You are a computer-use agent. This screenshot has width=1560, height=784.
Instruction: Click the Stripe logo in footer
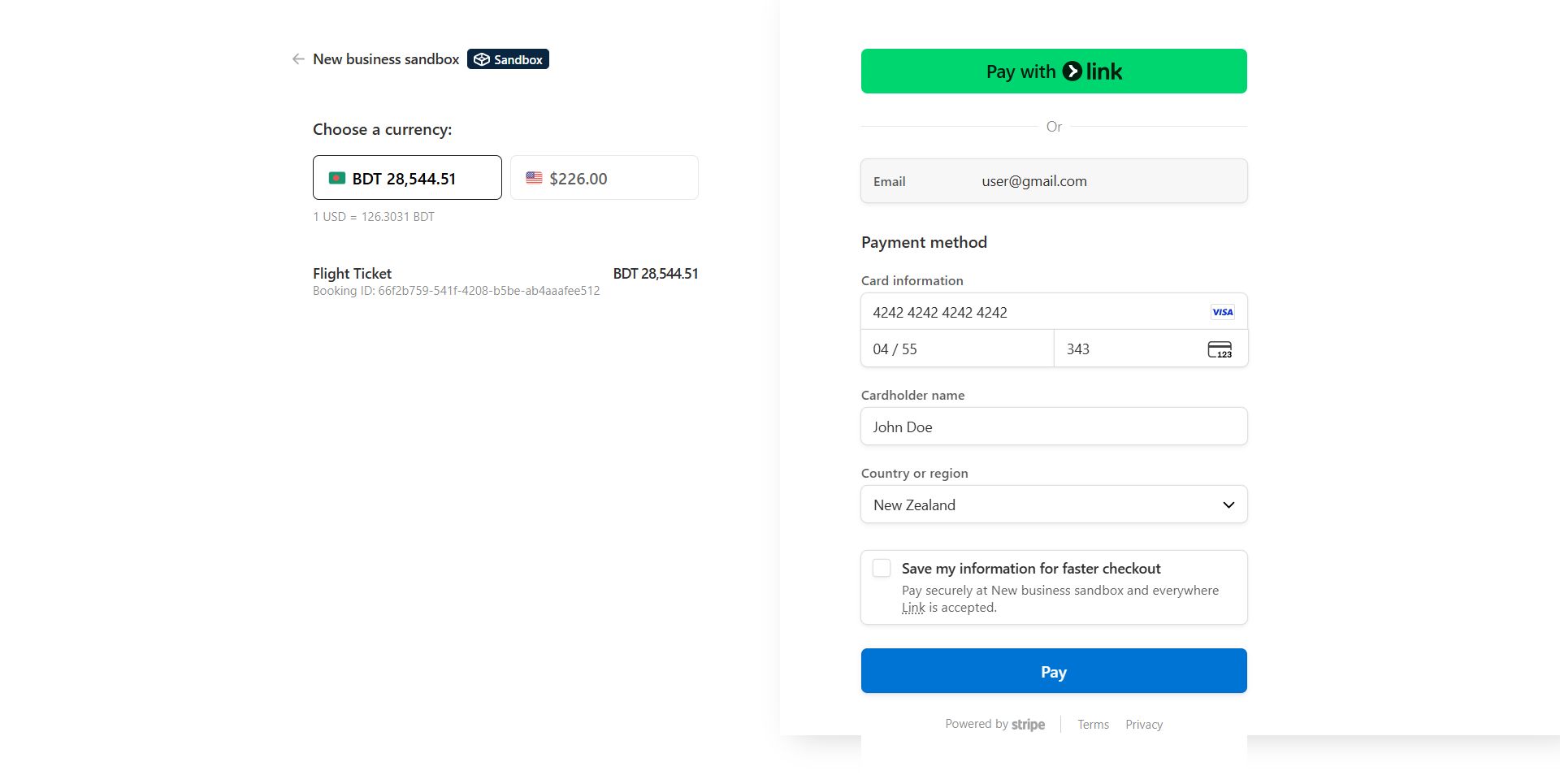(x=1028, y=725)
